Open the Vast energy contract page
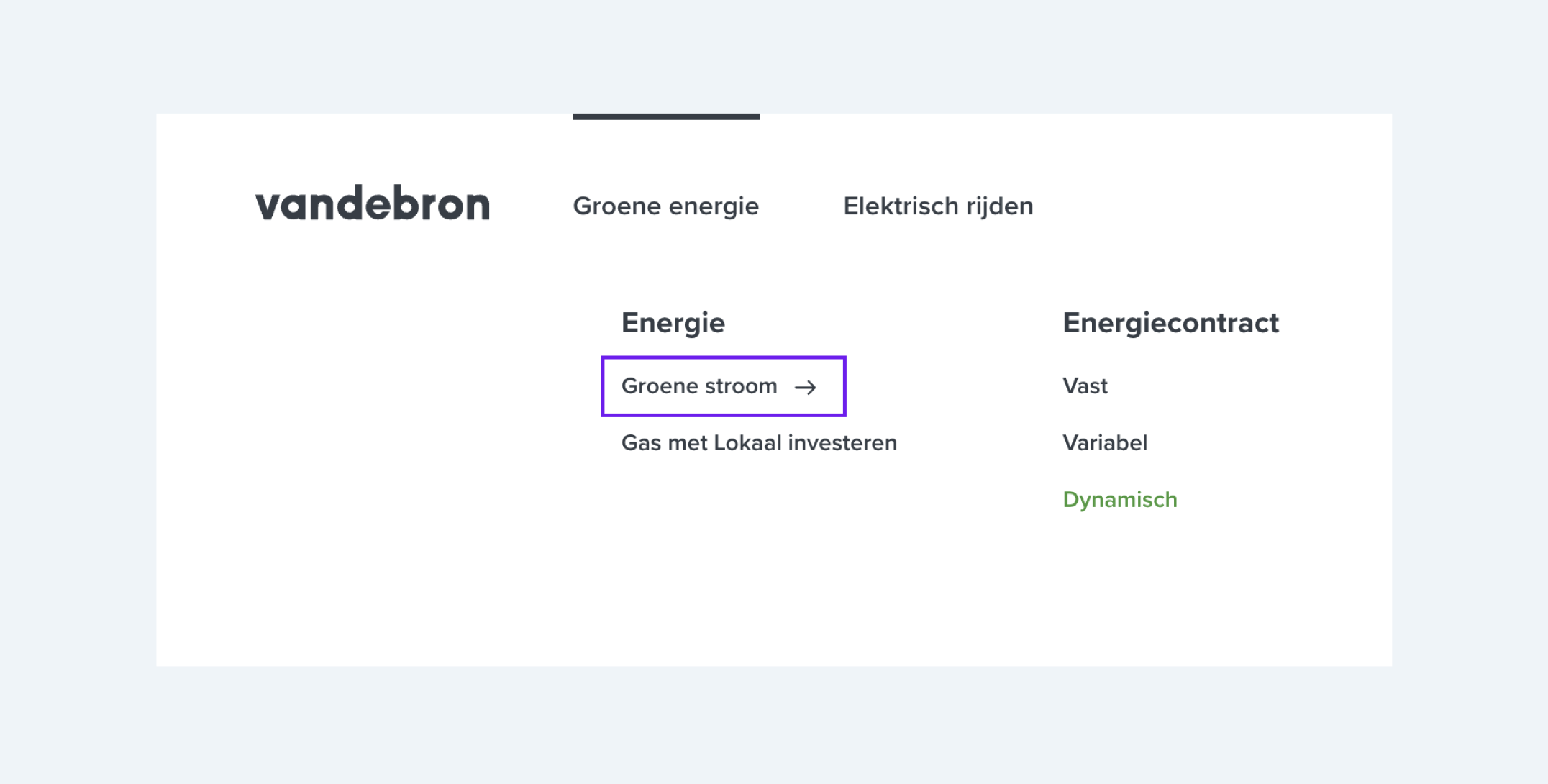Viewport: 1548px width, 784px height. [1085, 386]
